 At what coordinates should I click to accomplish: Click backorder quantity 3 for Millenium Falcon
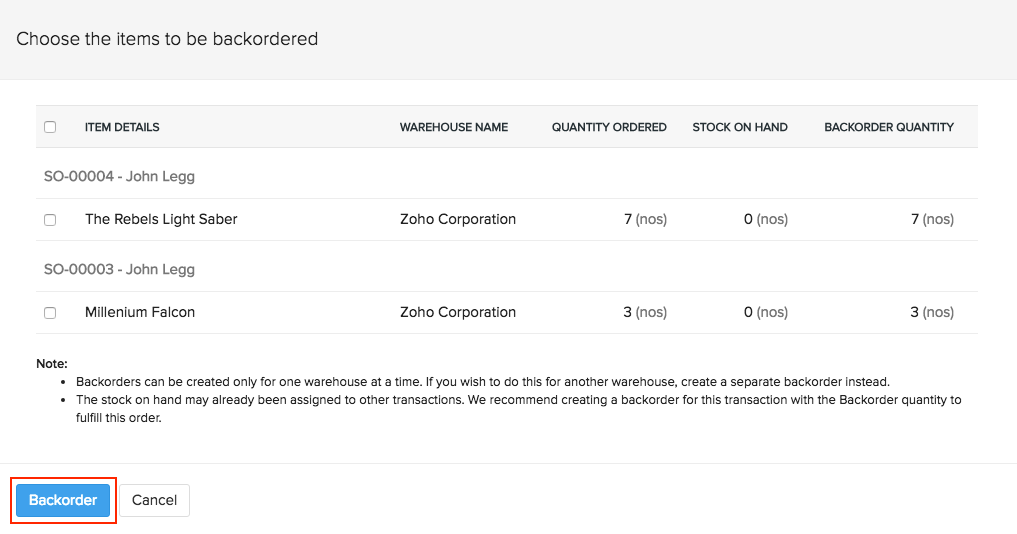(932, 312)
